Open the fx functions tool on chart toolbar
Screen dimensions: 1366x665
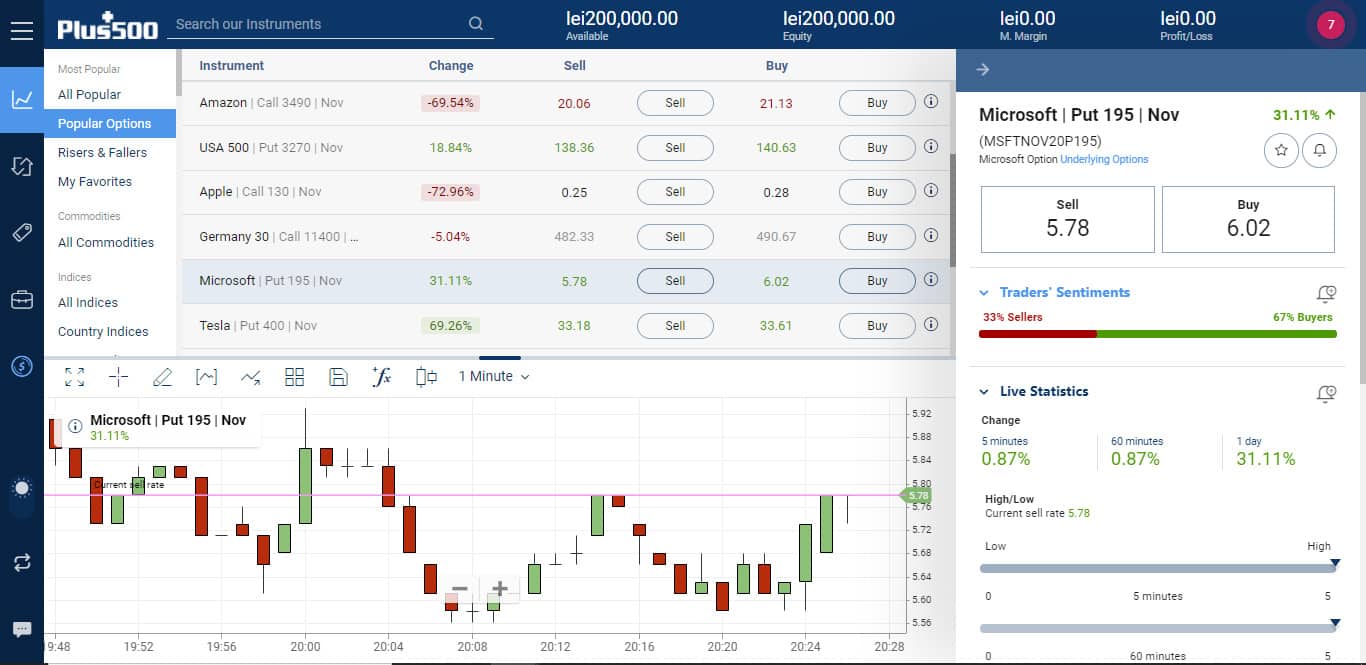point(381,377)
